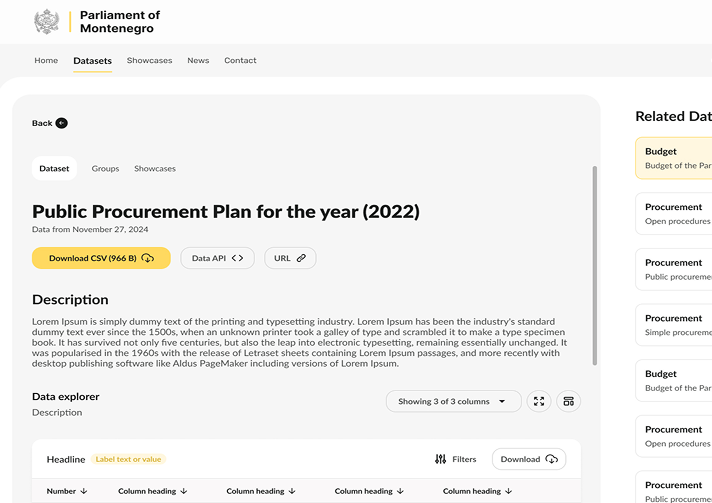Click the vertical scrollbar in dataset panel
This screenshot has width=712, height=503.
click(x=595, y=265)
